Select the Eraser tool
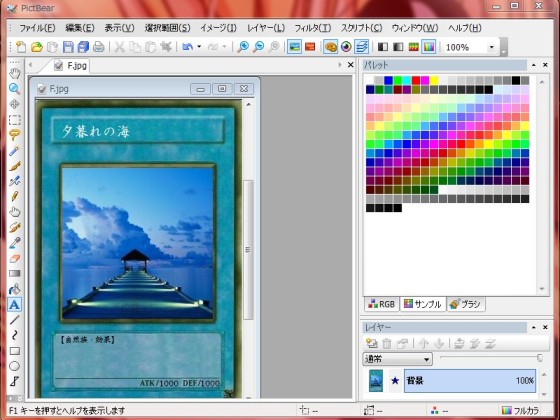Screen dimensions: 560x420 coord(14,258)
